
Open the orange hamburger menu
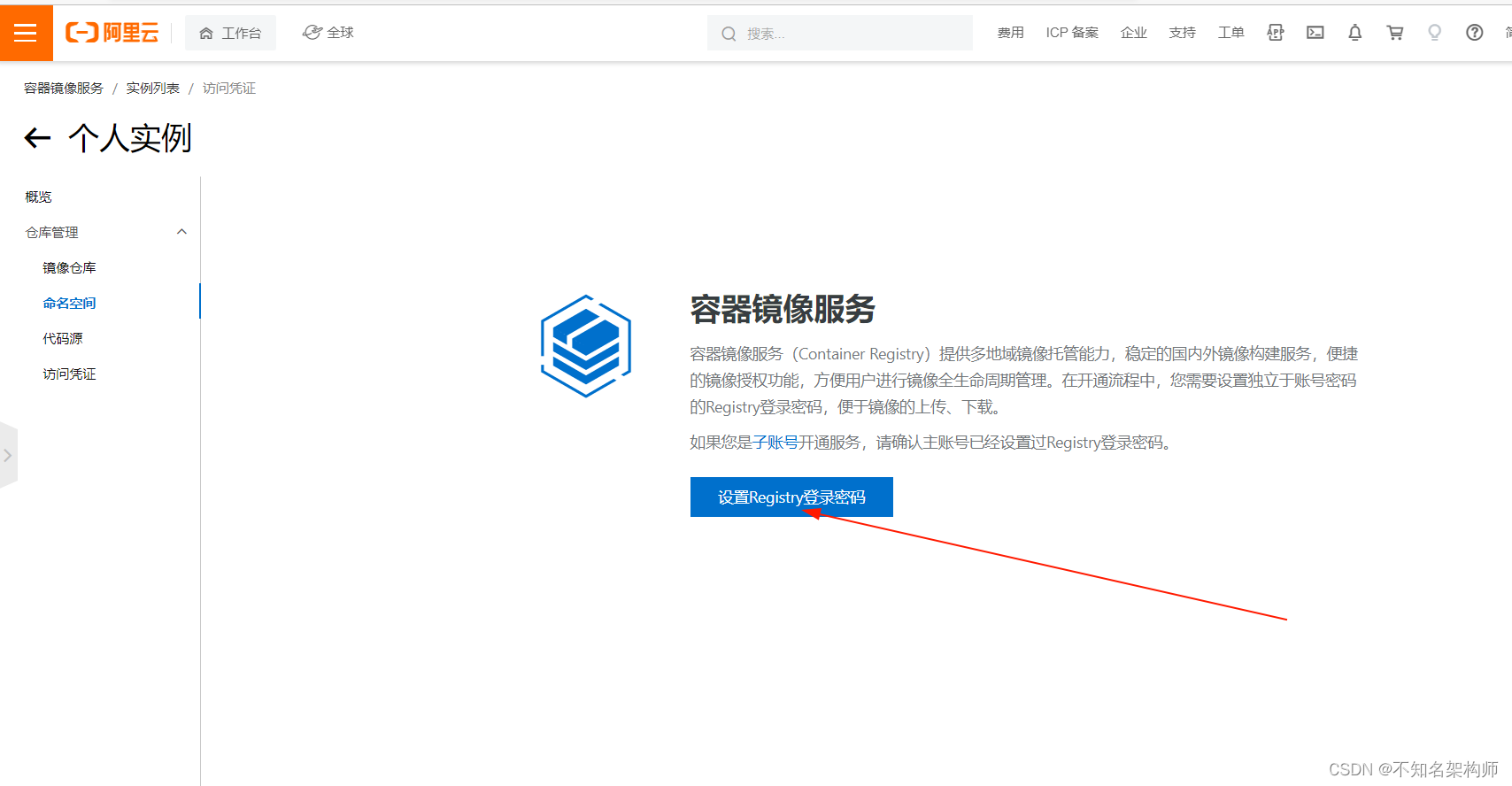click(x=26, y=33)
